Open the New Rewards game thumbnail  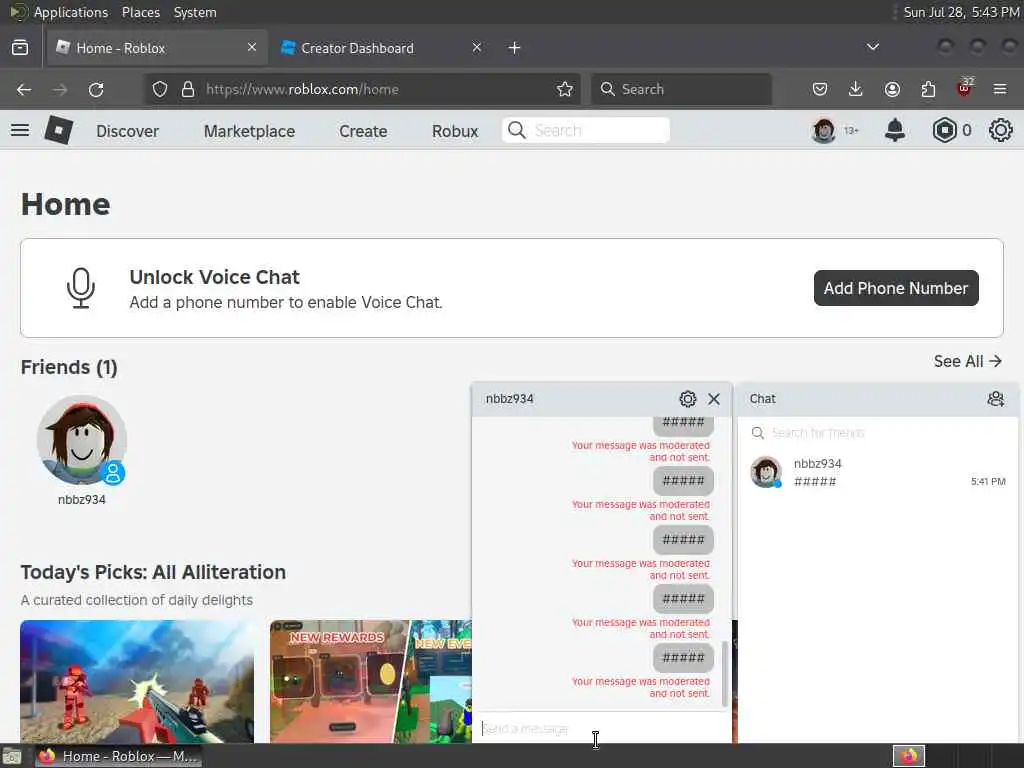point(371,681)
